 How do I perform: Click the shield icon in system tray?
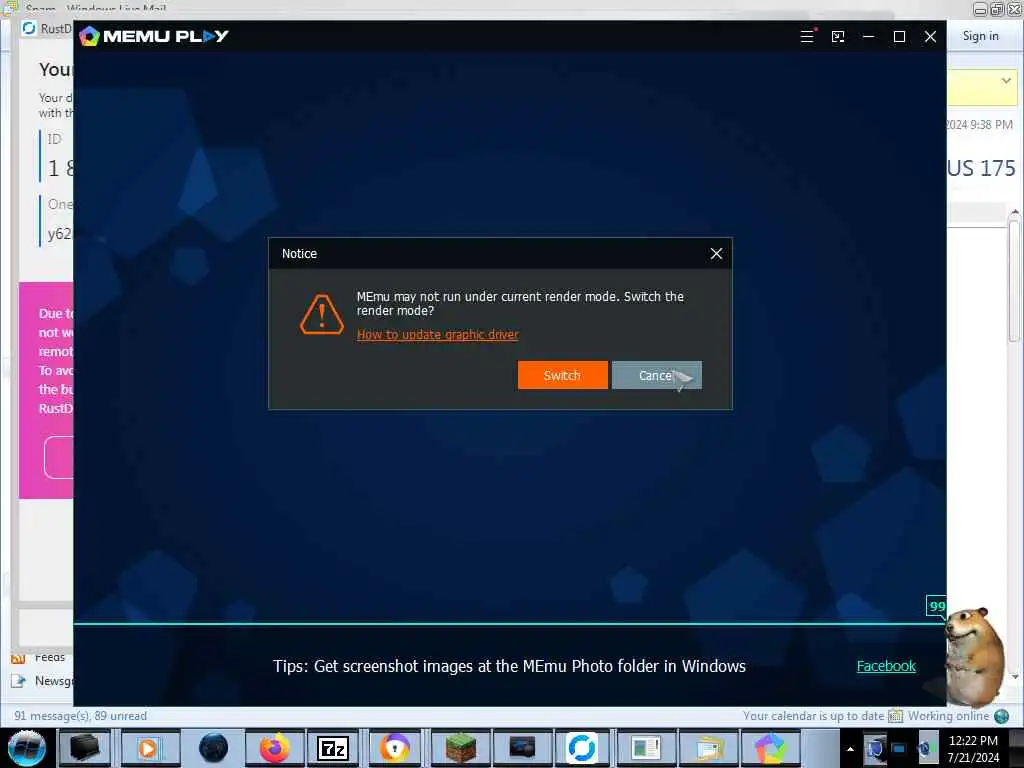click(874, 748)
